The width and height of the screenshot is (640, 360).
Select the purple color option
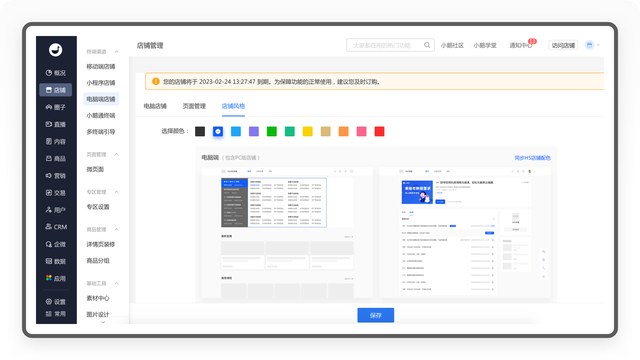coord(254,131)
